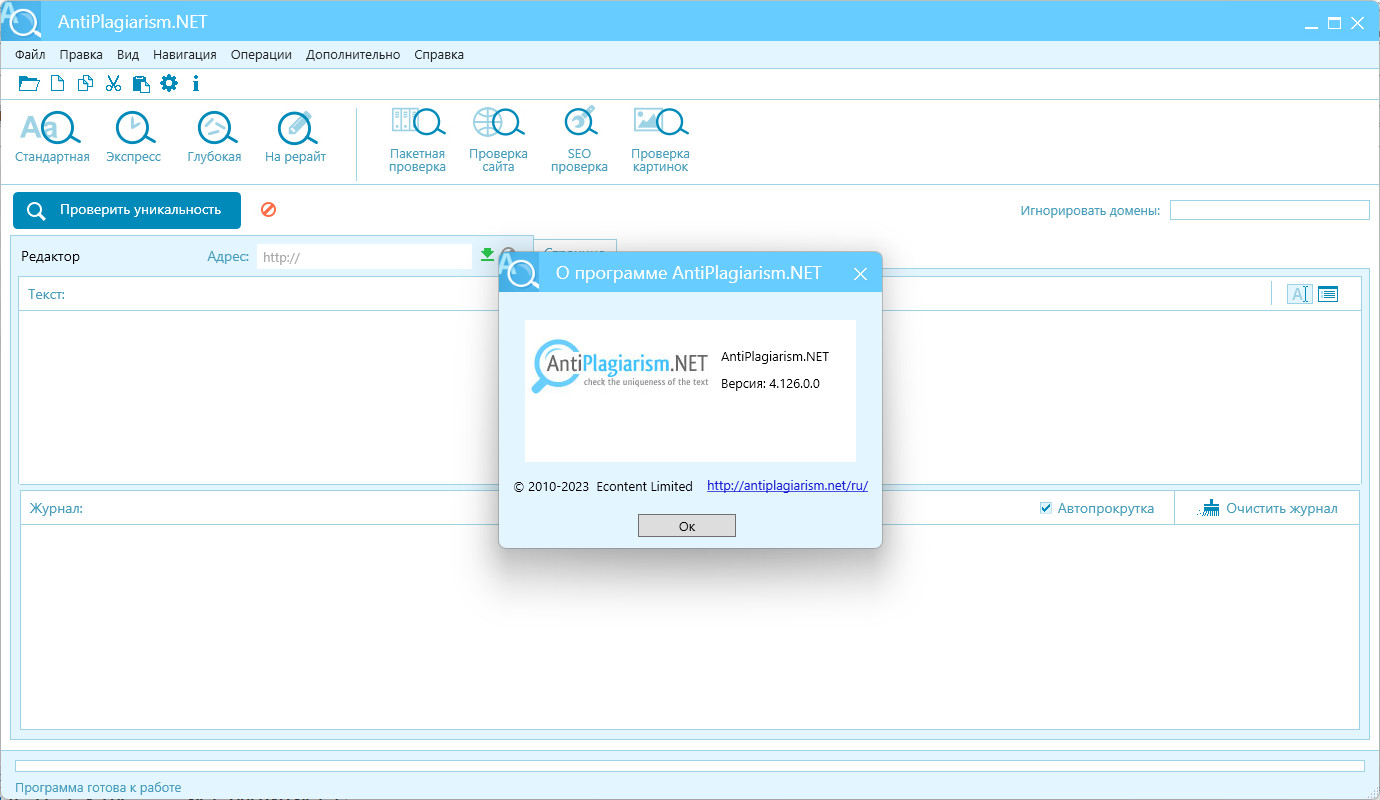Open Пакетная проверка tool
Viewport: 1380px width, 800px height.
[417, 140]
